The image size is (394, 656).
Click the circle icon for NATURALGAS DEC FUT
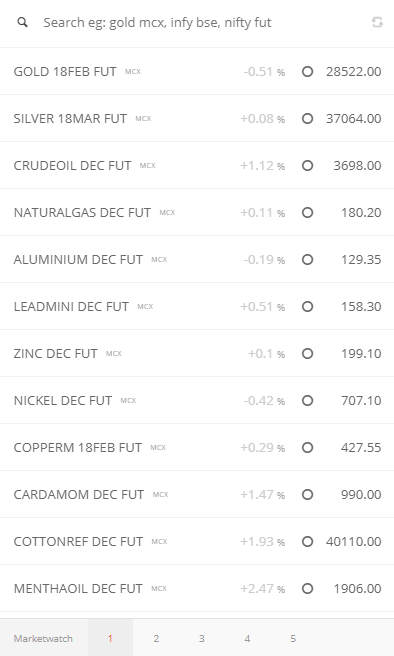point(307,213)
